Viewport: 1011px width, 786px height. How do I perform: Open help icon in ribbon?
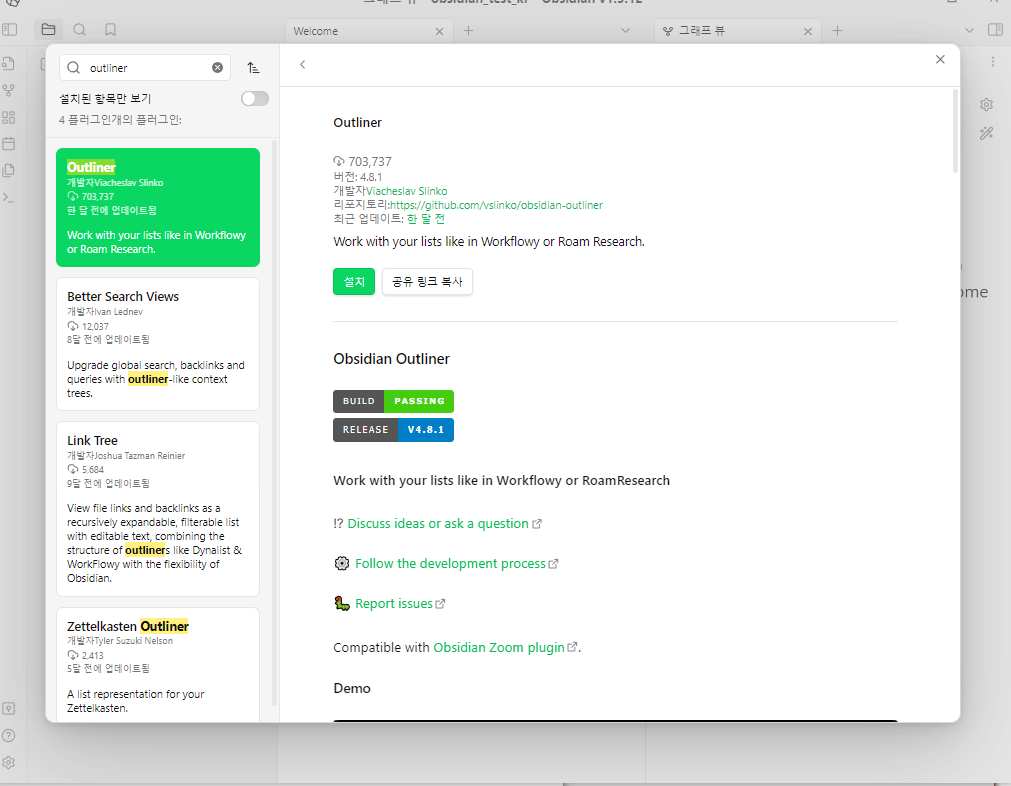click(x=8, y=736)
